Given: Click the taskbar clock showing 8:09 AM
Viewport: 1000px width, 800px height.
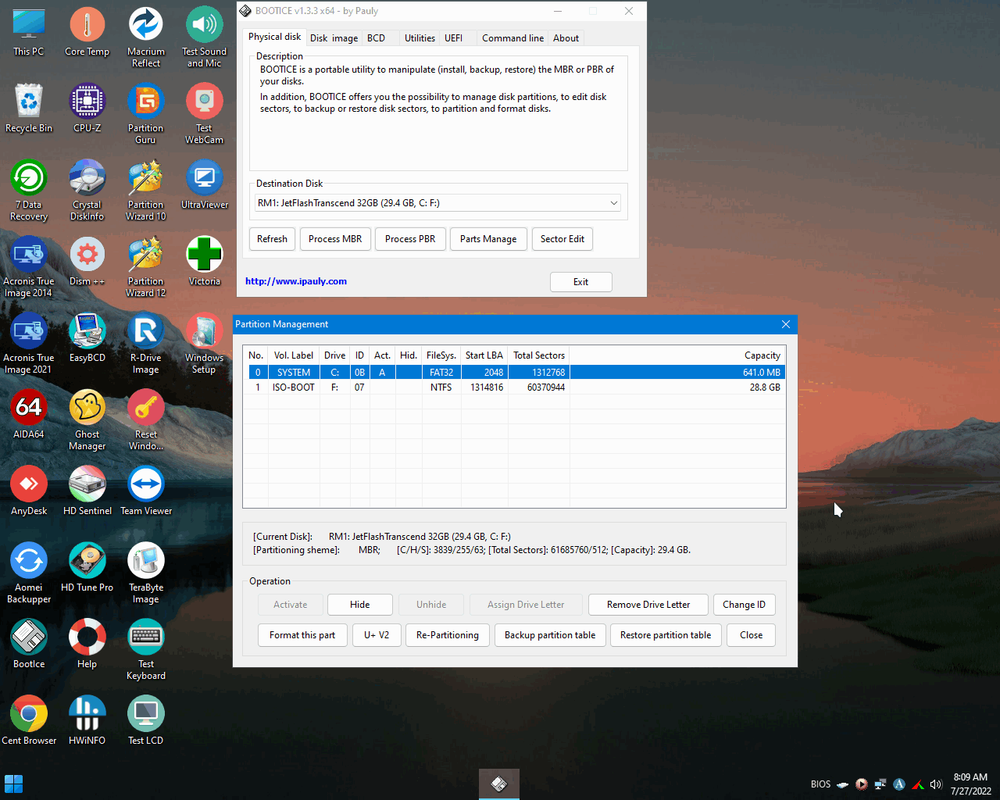Looking at the screenshot, I should [x=970, y=784].
